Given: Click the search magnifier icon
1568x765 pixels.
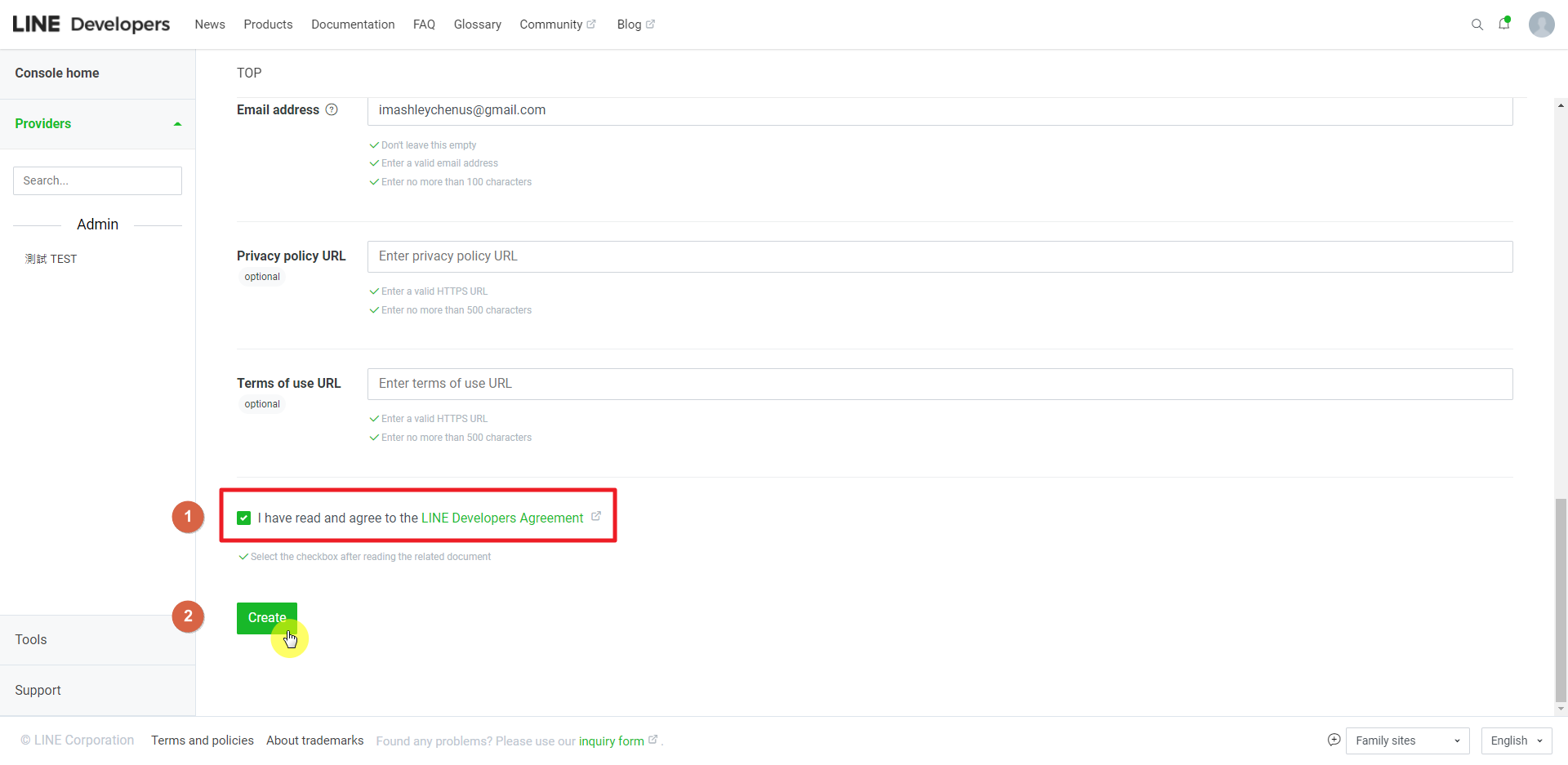Looking at the screenshot, I should point(1477,24).
